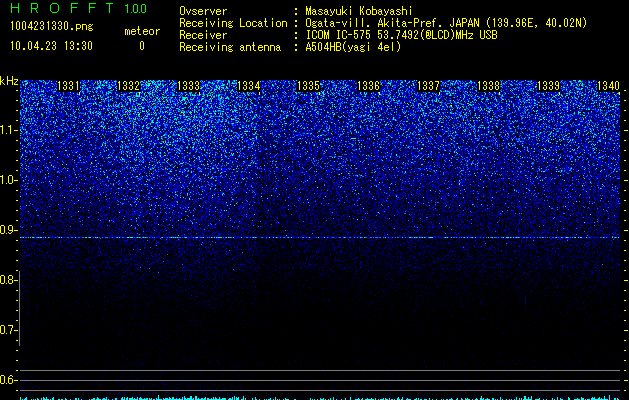
Task: Click the HROFFT 1.0.0 title text
Action: click(x=78, y=8)
